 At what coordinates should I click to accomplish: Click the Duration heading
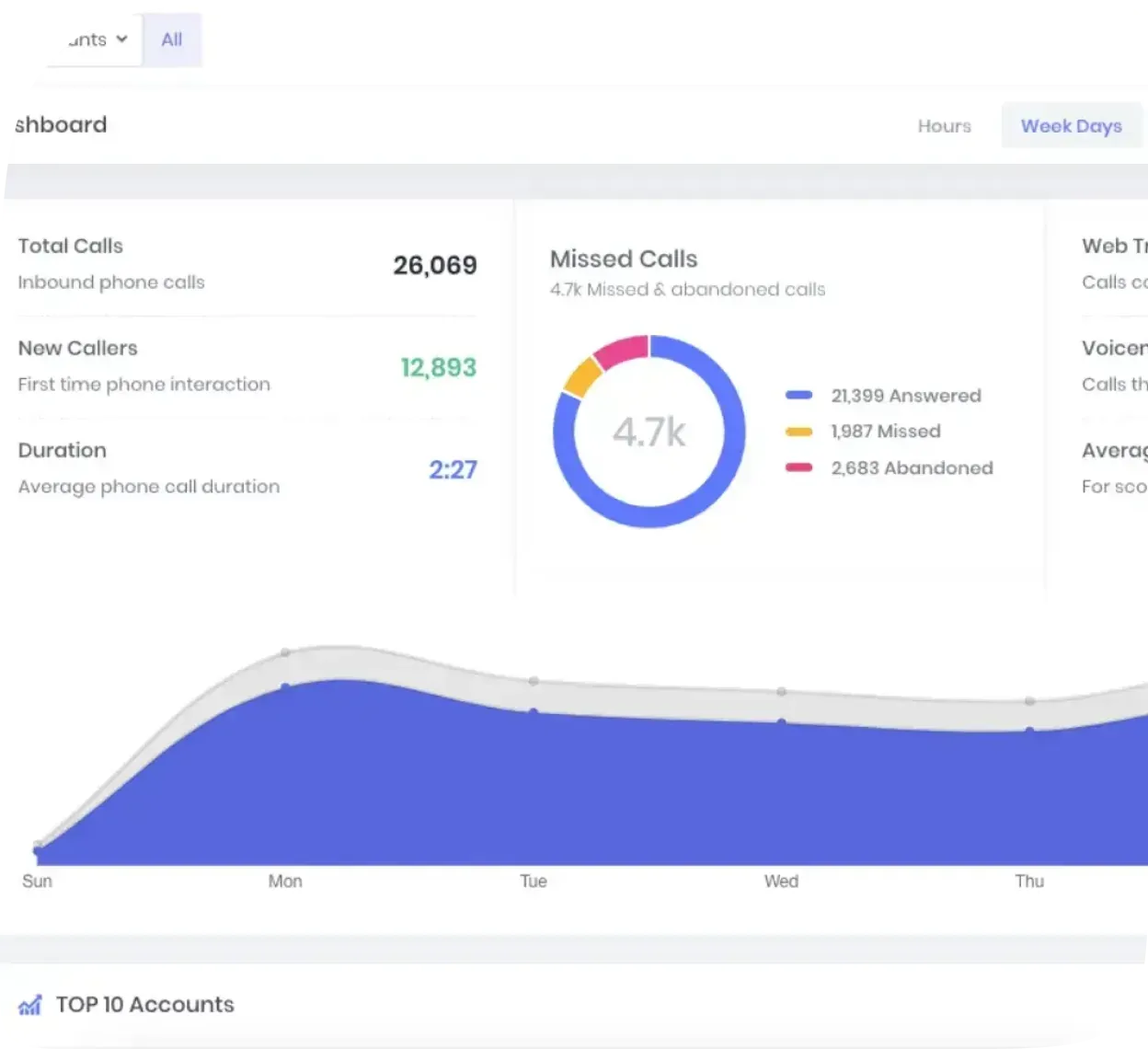tap(63, 450)
